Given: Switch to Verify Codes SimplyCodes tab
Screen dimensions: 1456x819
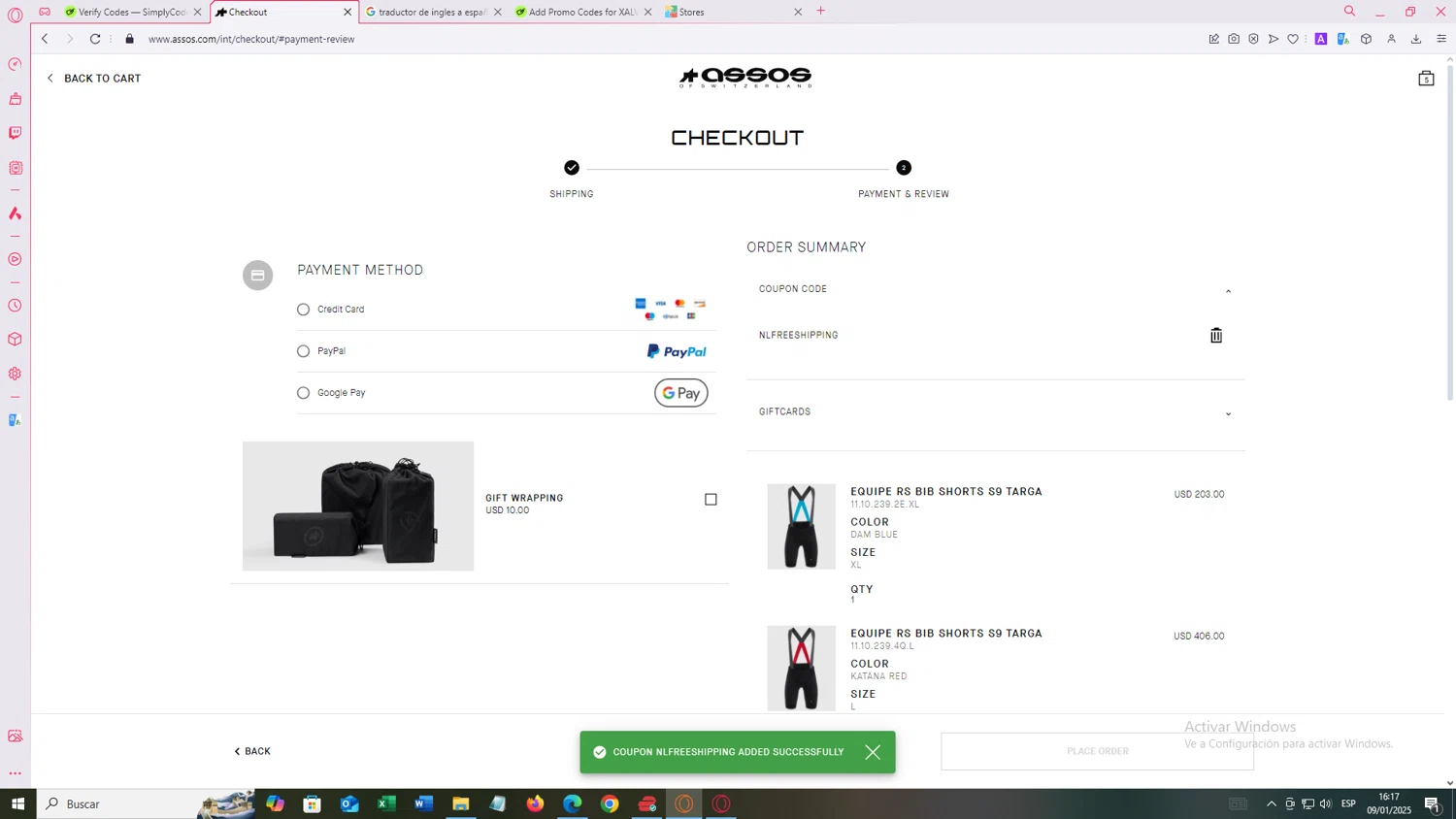Looking at the screenshot, I should click(x=131, y=12).
